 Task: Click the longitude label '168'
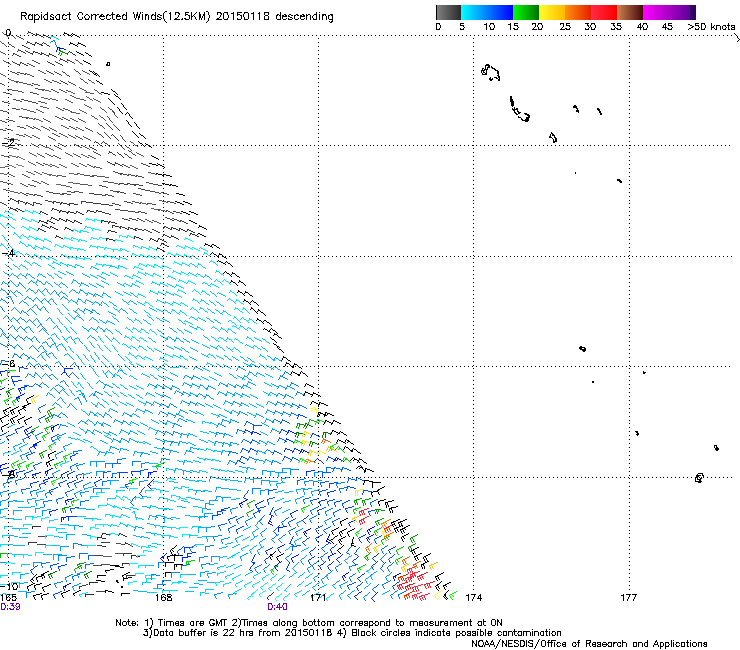point(163,598)
